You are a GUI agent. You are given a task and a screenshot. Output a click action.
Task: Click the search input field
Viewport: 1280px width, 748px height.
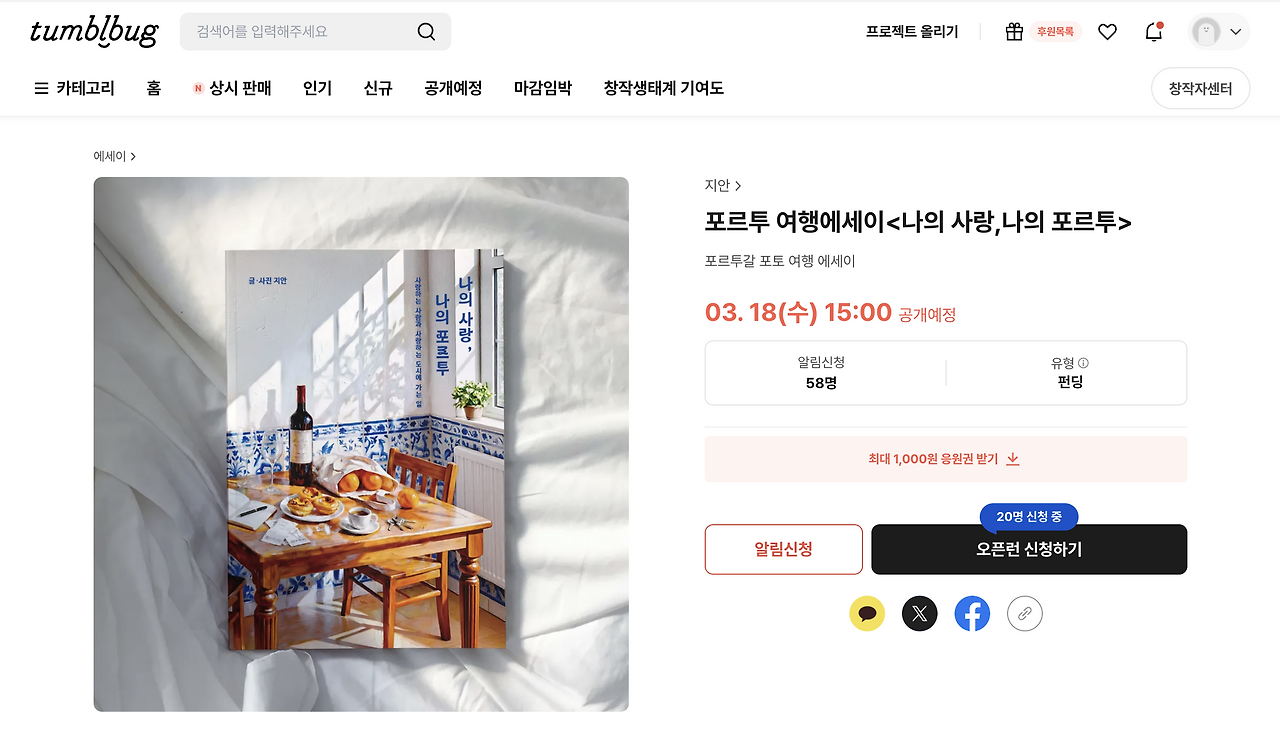[300, 32]
